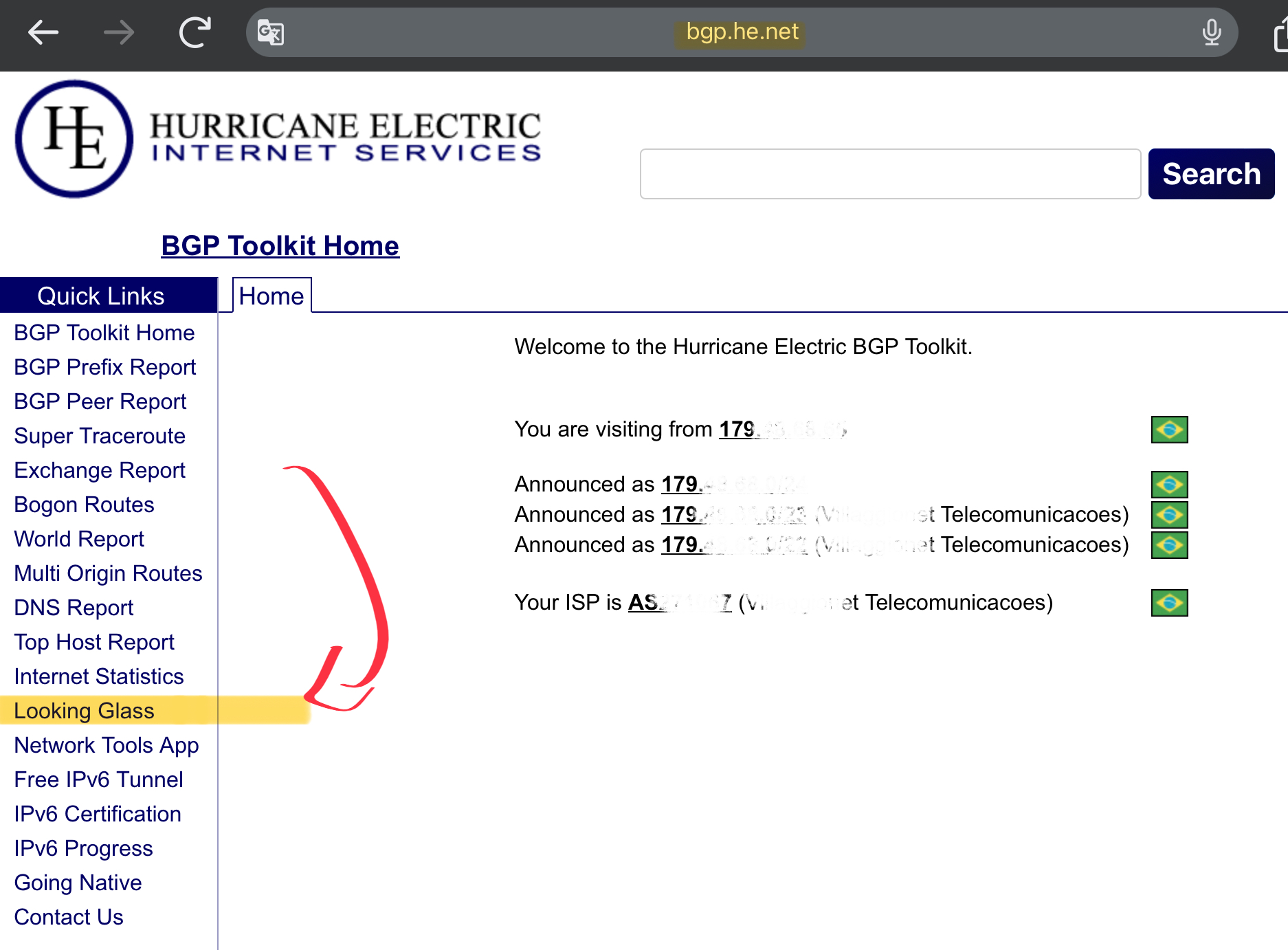The width and height of the screenshot is (1288, 950).
Task: Click the bgp.he.net address bar URL
Action: pyautogui.click(x=742, y=32)
